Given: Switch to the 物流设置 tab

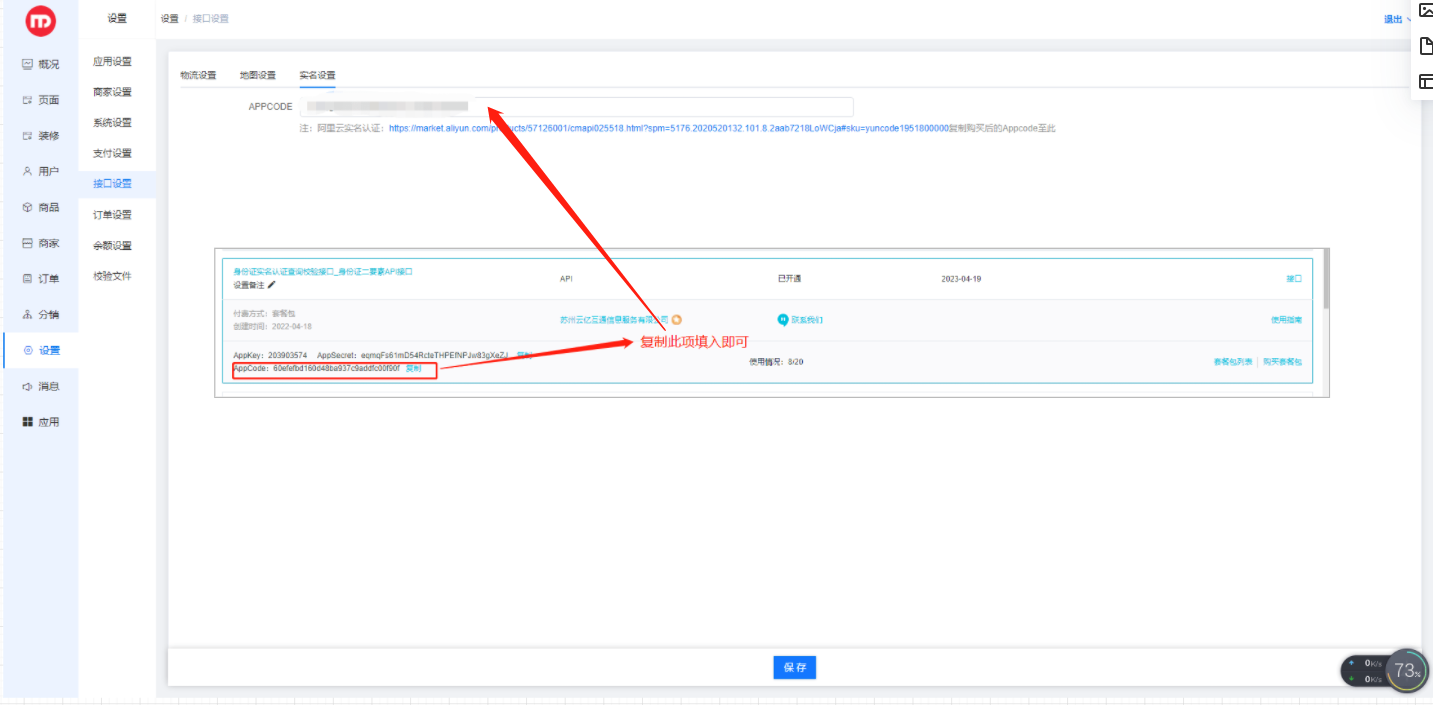Looking at the screenshot, I should click(x=198, y=75).
